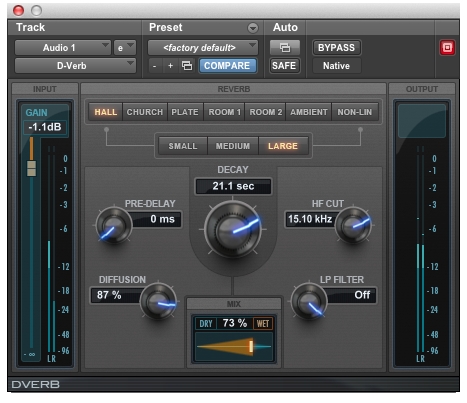Click the LP Filter knob
467x403 pixels.
click(x=309, y=301)
